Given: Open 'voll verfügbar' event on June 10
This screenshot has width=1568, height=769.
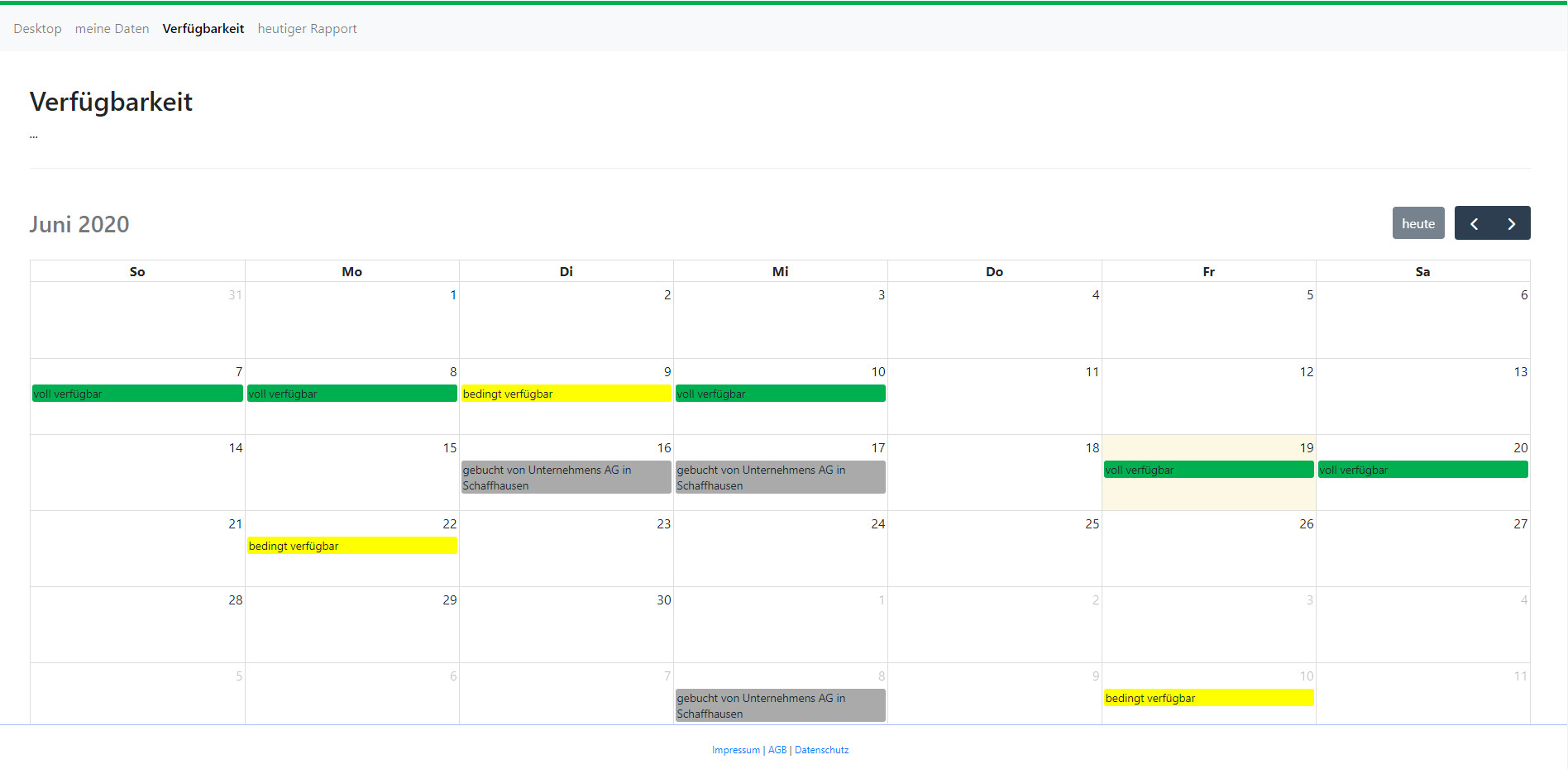Looking at the screenshot, I should coord(780,394).
